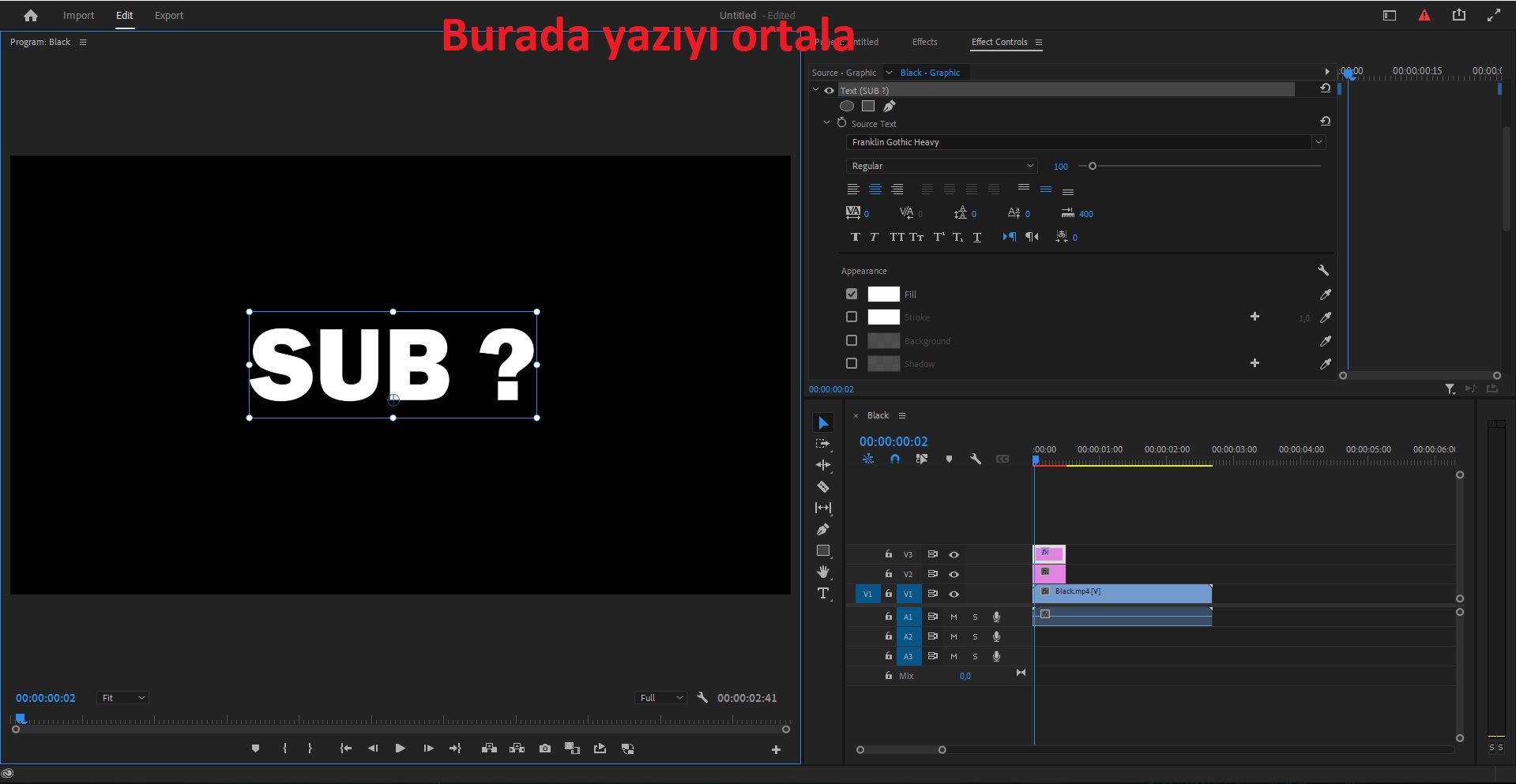Click the Fill color swatch
The height and width of the screenshot is (784, 1516).
pos(884,294)
